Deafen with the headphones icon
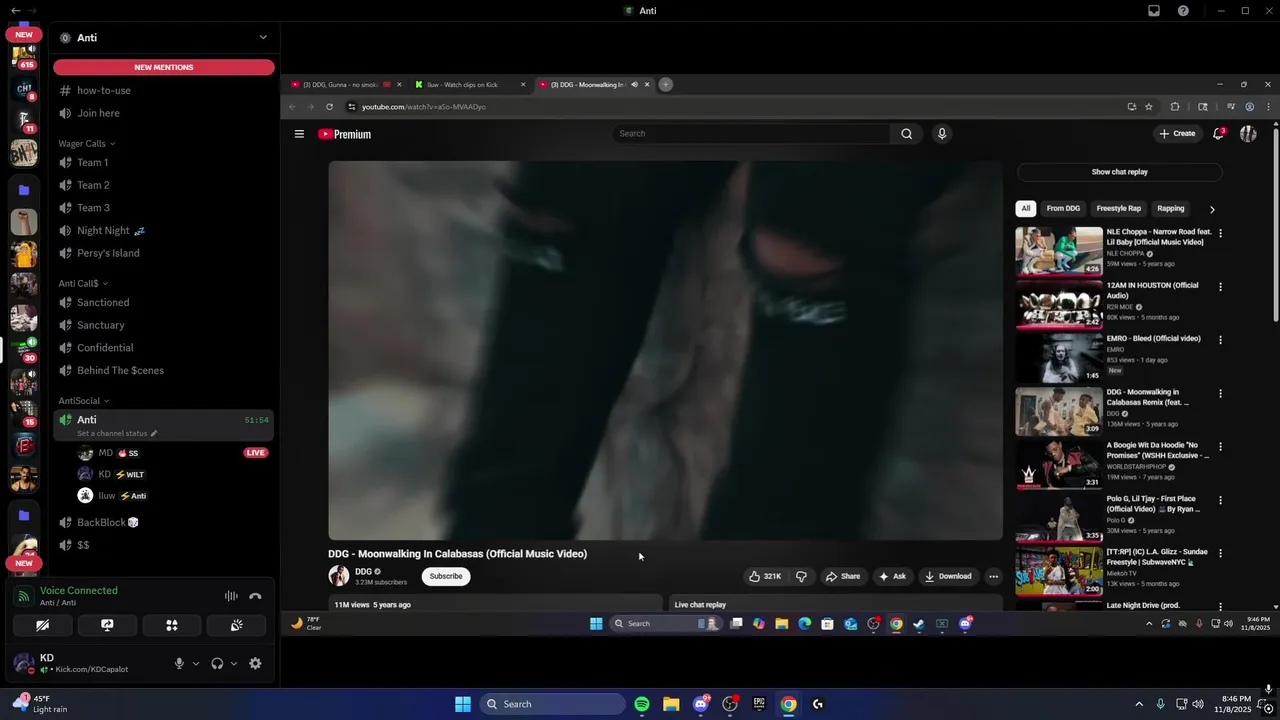This screenshot has height=720, width=1280. (x=217, y=663)
